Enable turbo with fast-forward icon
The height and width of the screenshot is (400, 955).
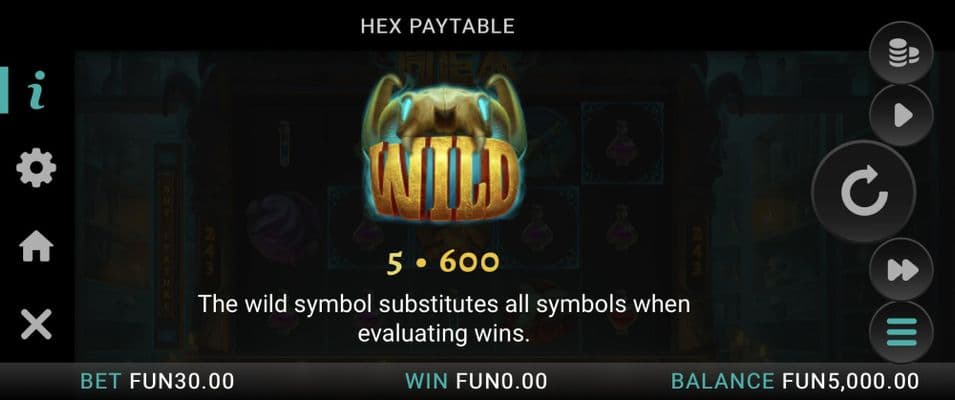901,269
